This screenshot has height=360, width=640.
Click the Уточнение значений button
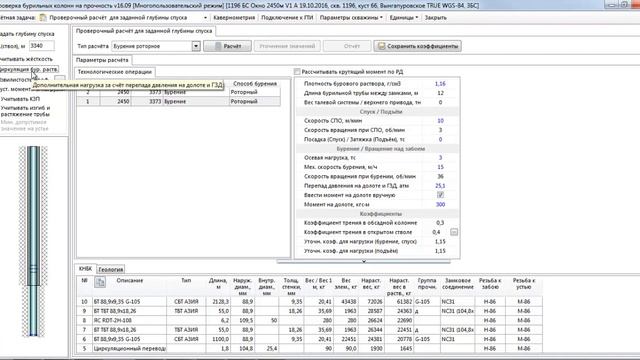pos(287,46)
